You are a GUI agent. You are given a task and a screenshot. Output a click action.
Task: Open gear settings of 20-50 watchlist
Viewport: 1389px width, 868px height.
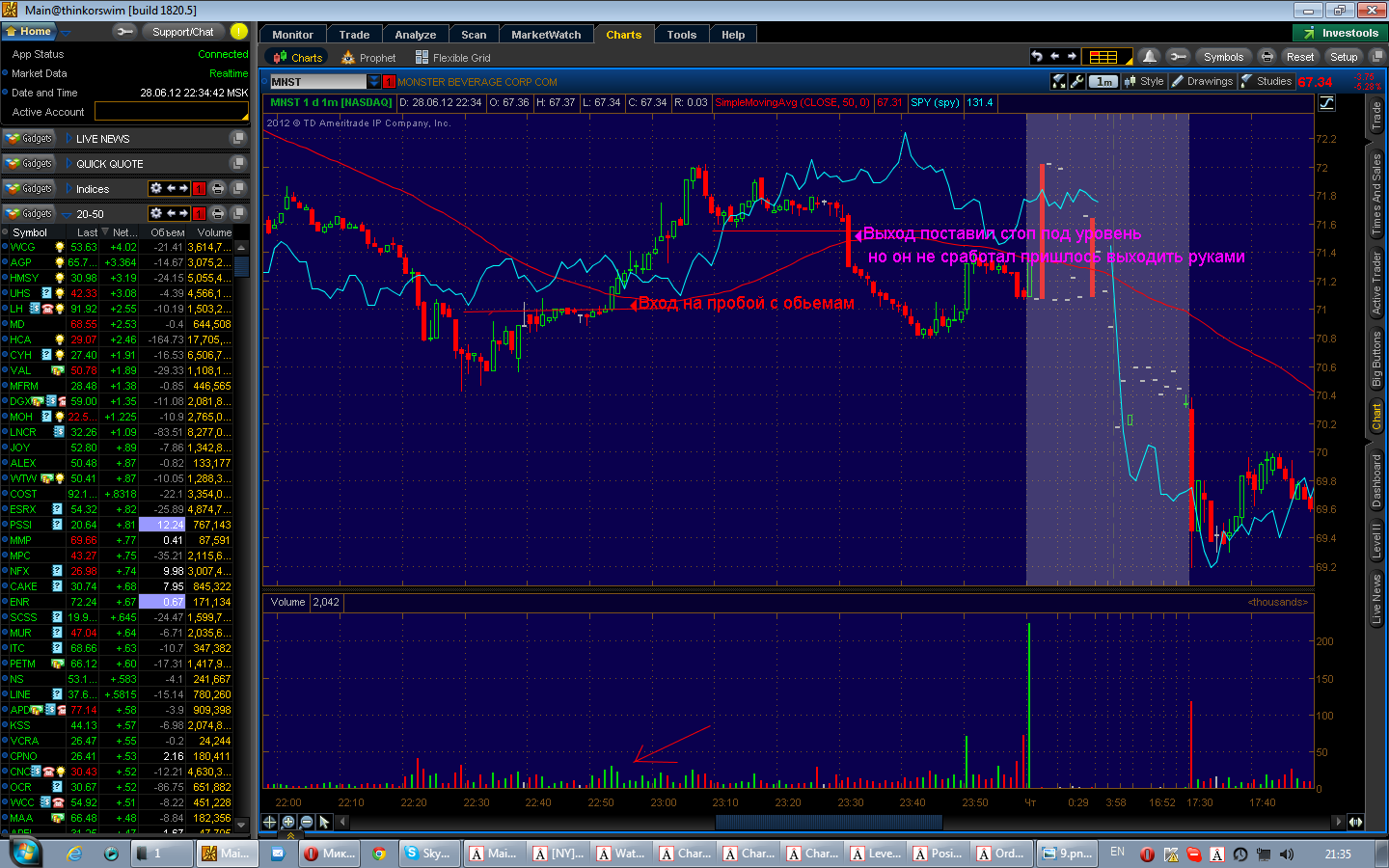tap(155, 213)
